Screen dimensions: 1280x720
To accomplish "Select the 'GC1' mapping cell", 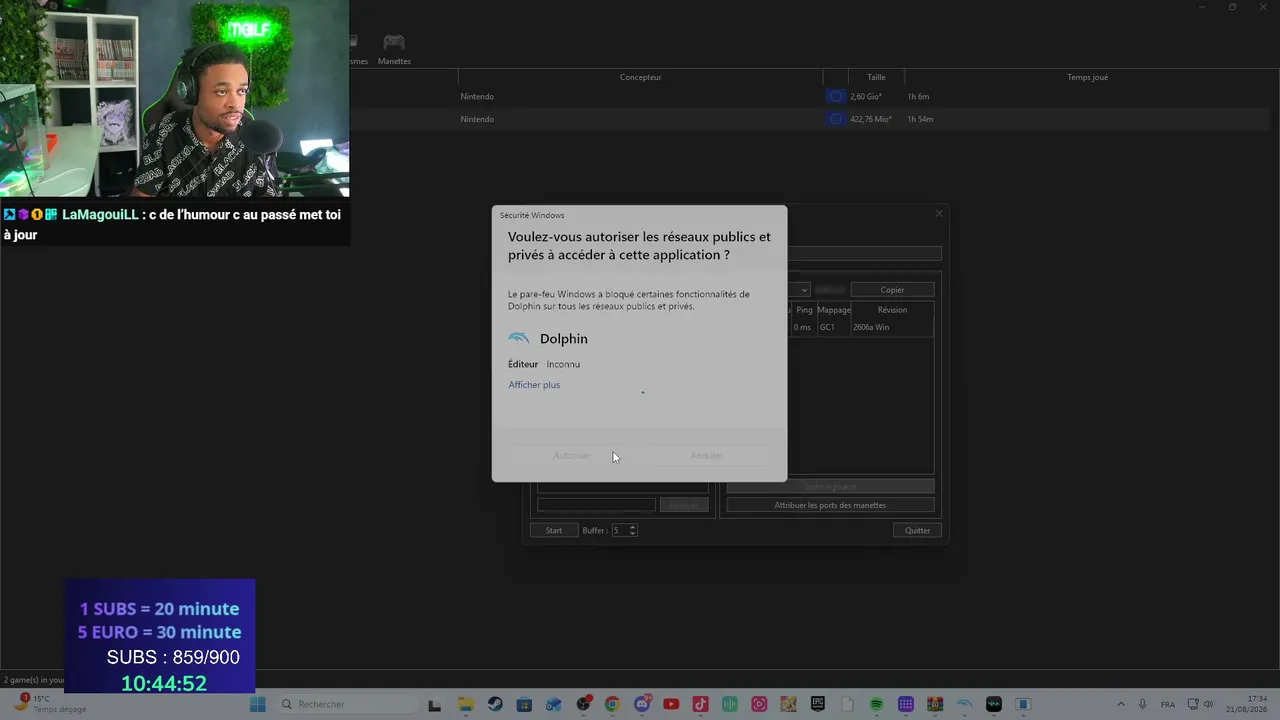I will 827,328.
